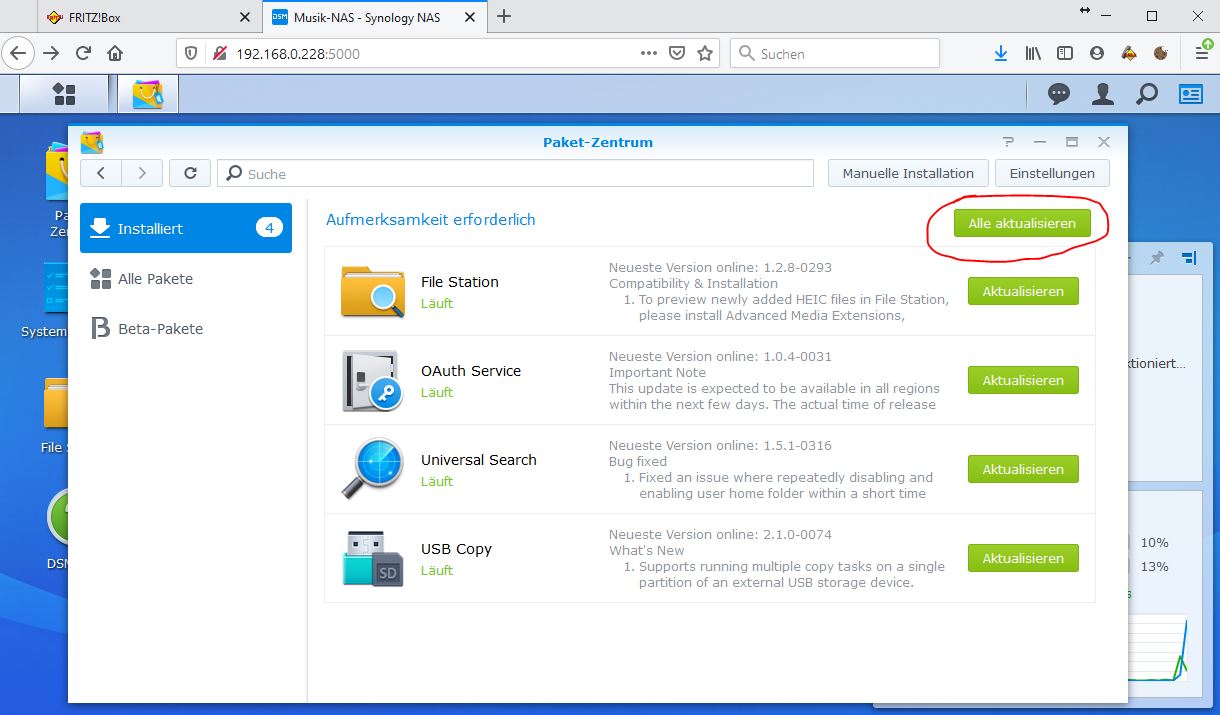Viewport: 1220px width, 715px height.
Task: Open the DSM widgets panel icon
Action: 1191,94
